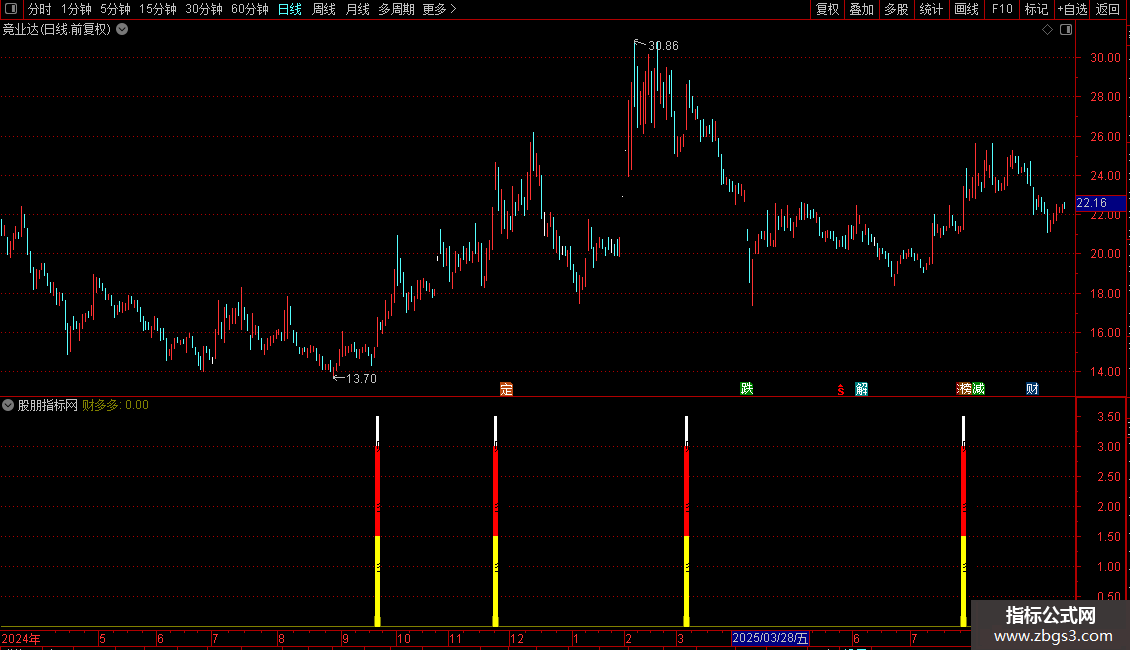This screenshot has width=1130, height=650.
Task: Click the blue 财 event marker
Action: coord(1032,389)
